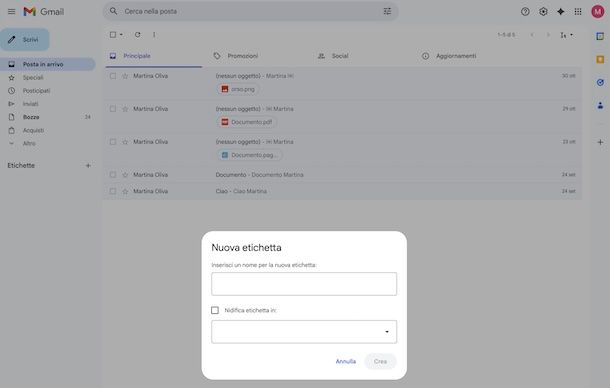Open Google Calendar side panel icon
The image size is (610, 388).
600,36
